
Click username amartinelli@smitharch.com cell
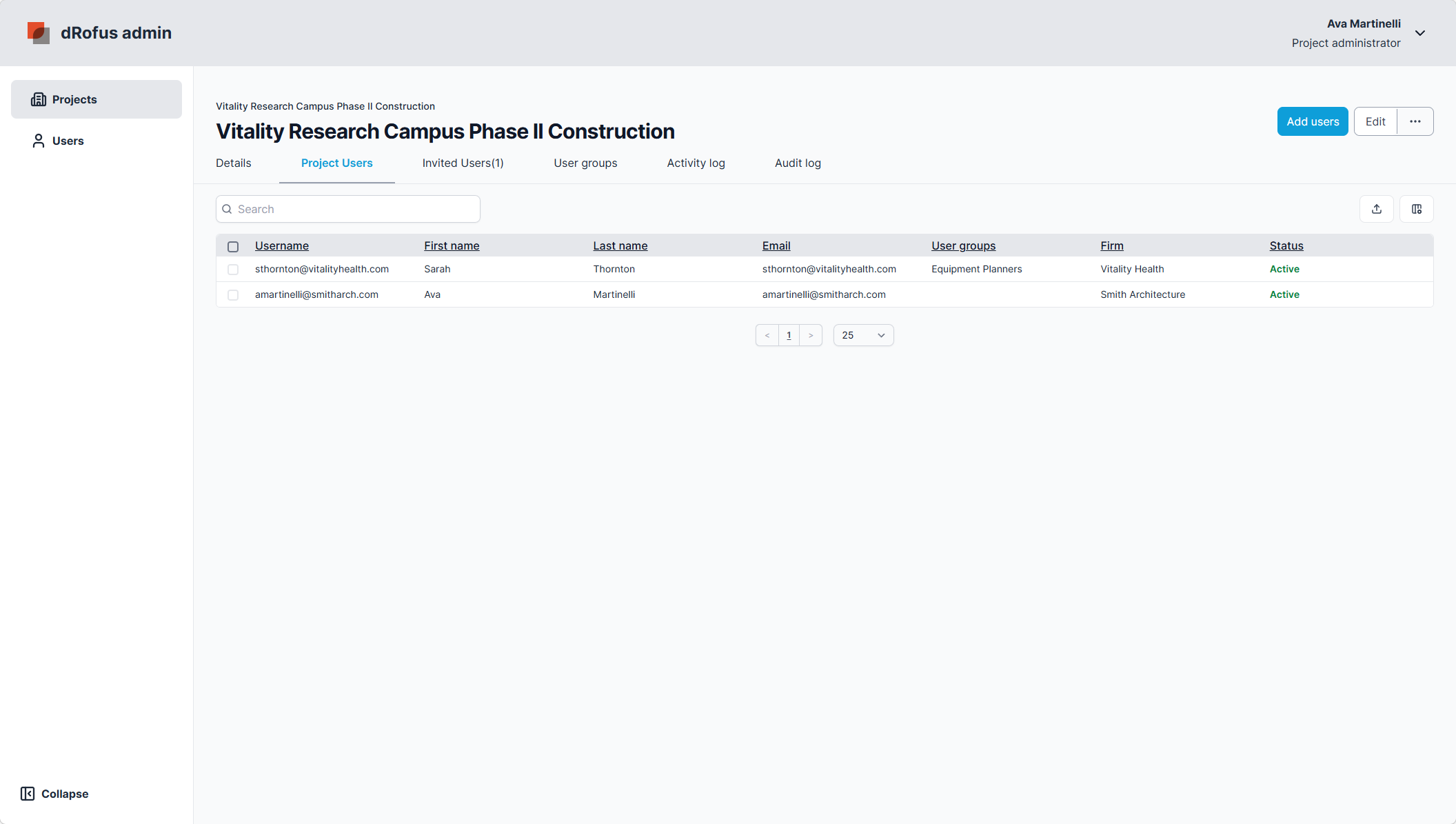316,294
